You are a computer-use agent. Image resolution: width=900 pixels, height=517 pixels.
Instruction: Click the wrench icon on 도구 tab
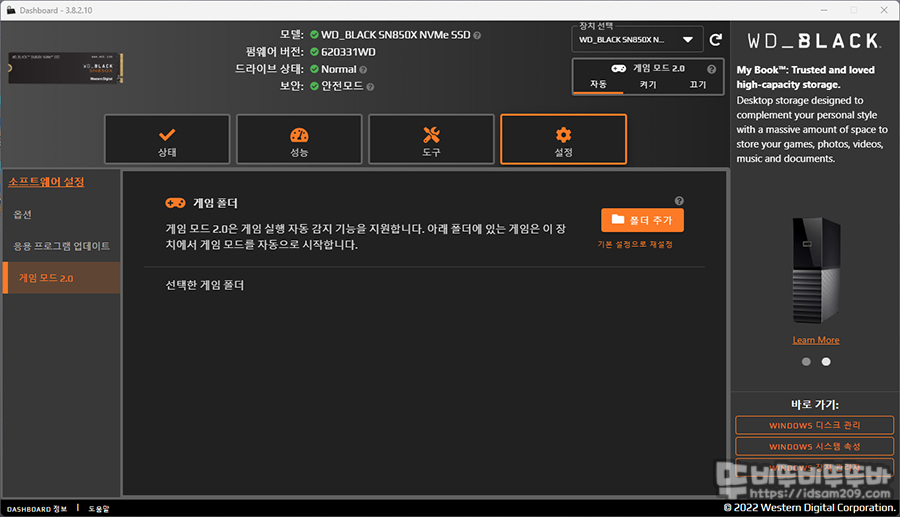coord(431,135)
